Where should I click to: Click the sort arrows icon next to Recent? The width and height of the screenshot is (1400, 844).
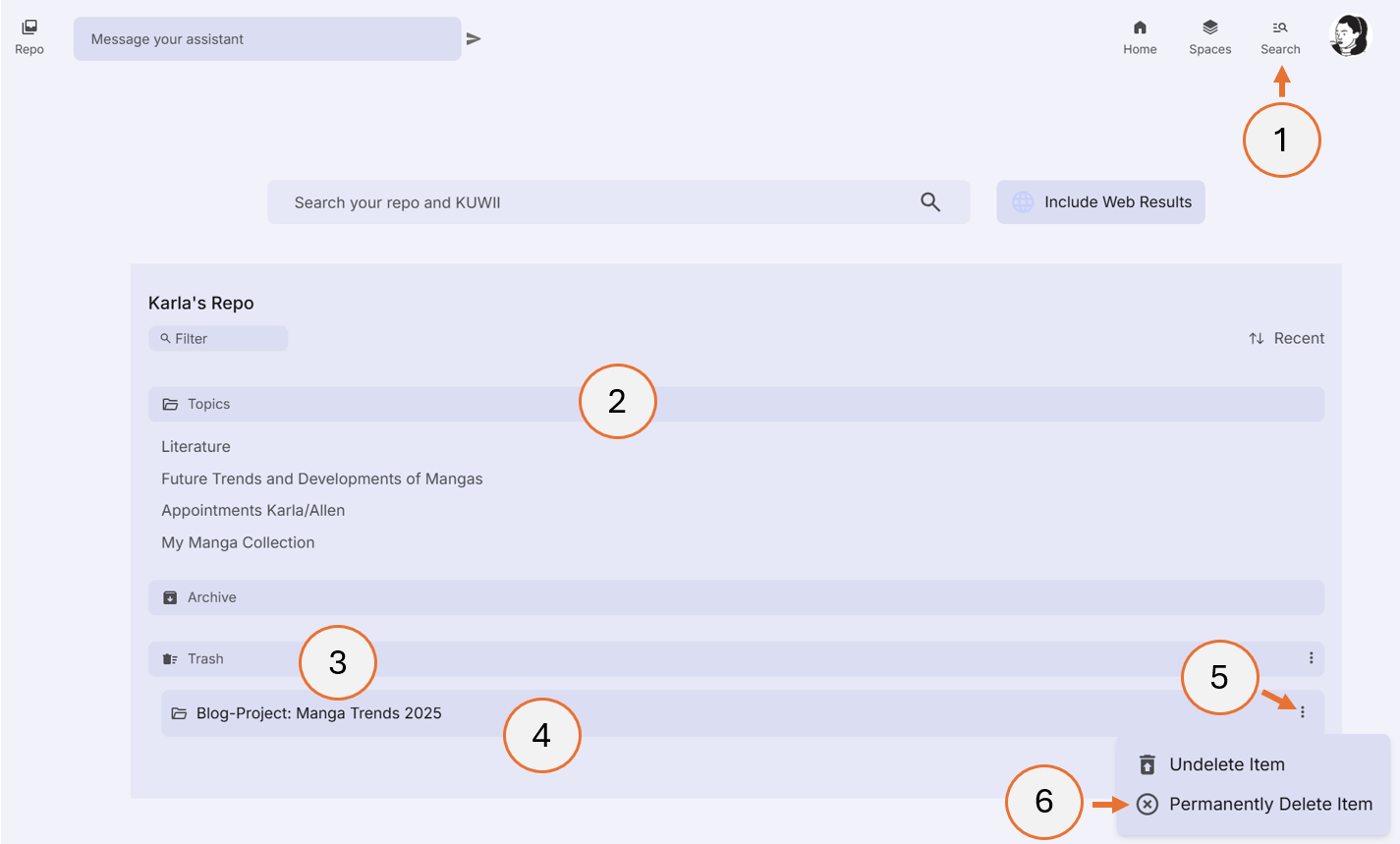point(1256,337)
